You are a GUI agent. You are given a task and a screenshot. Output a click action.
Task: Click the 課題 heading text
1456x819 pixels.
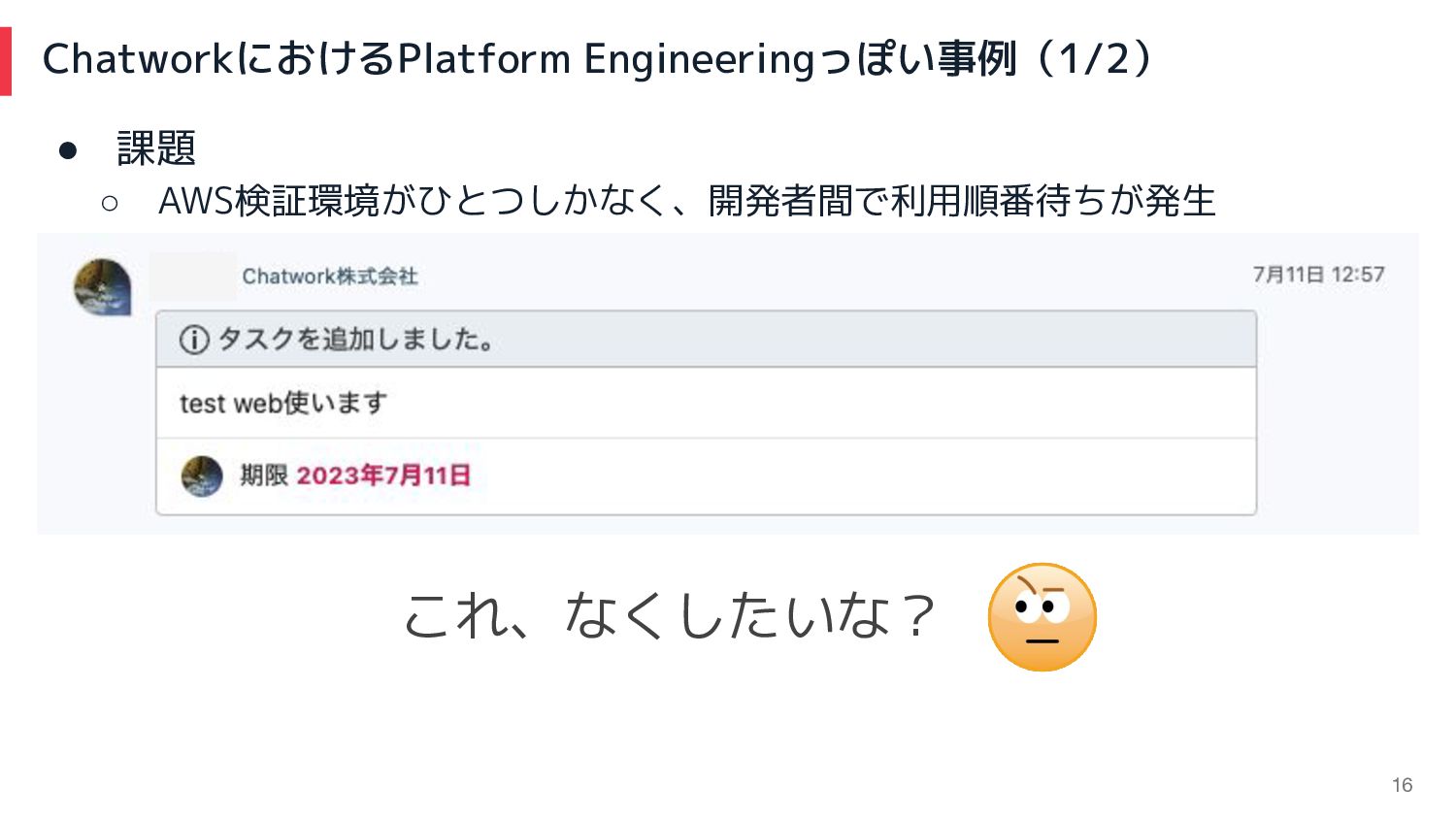[x=156, y=148]
